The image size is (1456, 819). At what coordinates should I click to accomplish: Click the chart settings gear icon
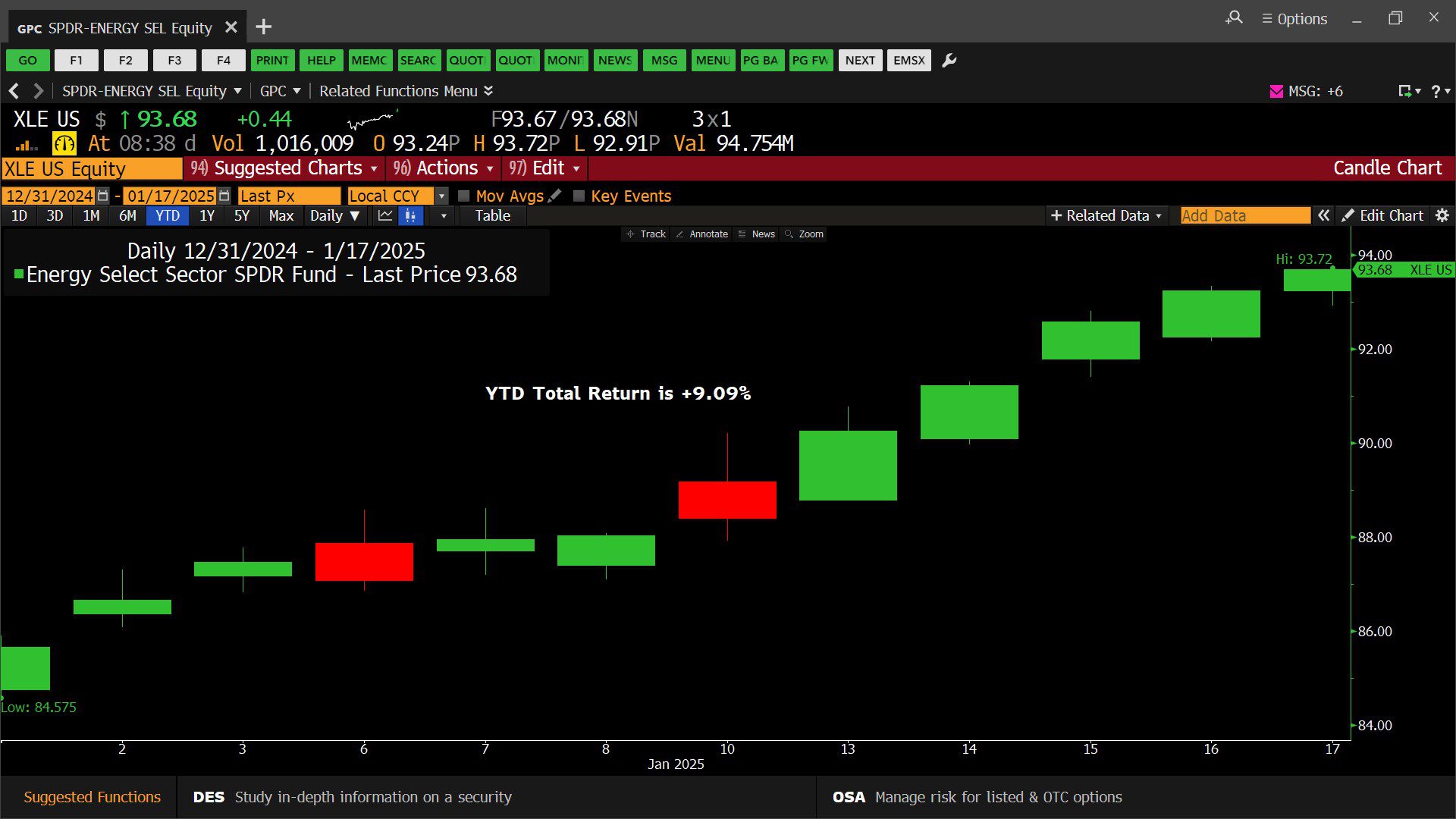pyautogui.click(x=1442, y=216)
